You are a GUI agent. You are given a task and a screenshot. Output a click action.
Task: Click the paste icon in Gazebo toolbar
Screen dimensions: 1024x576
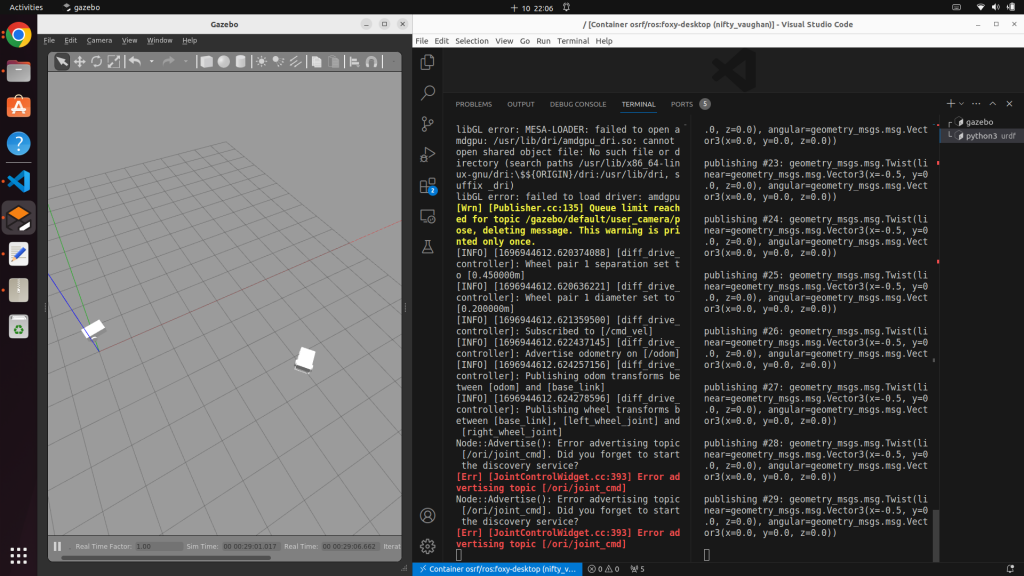tap(334, 61)
